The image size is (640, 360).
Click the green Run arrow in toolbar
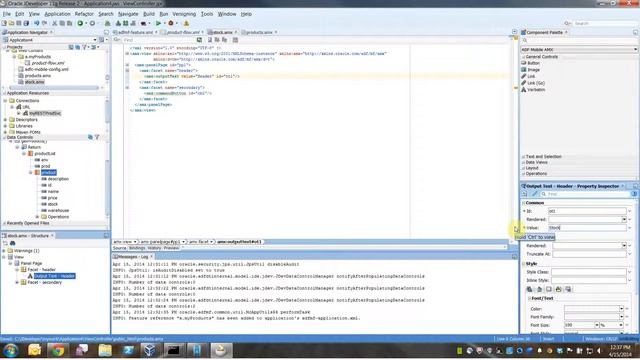(x=158, y=23)
